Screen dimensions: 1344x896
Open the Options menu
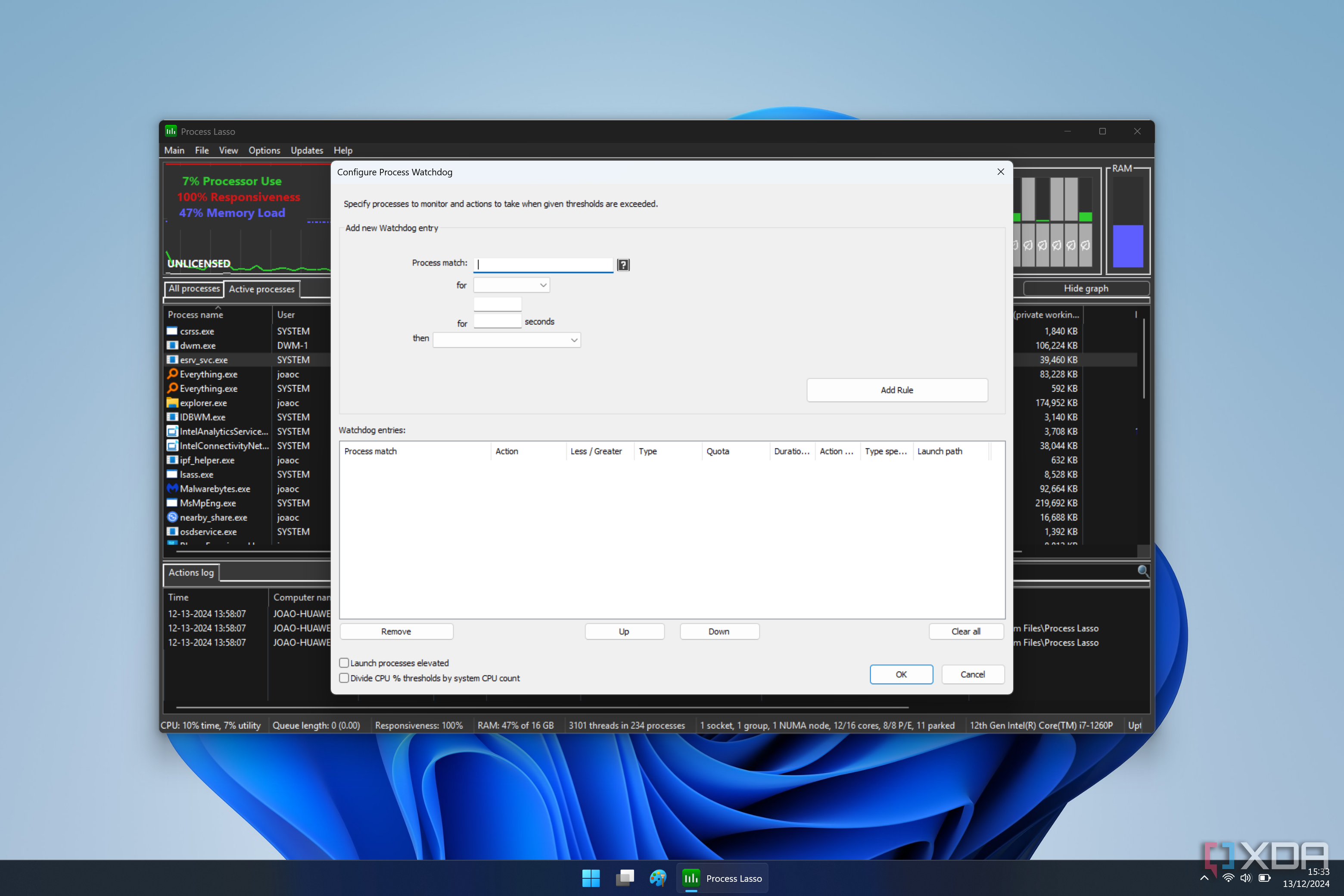click(264, 150)
